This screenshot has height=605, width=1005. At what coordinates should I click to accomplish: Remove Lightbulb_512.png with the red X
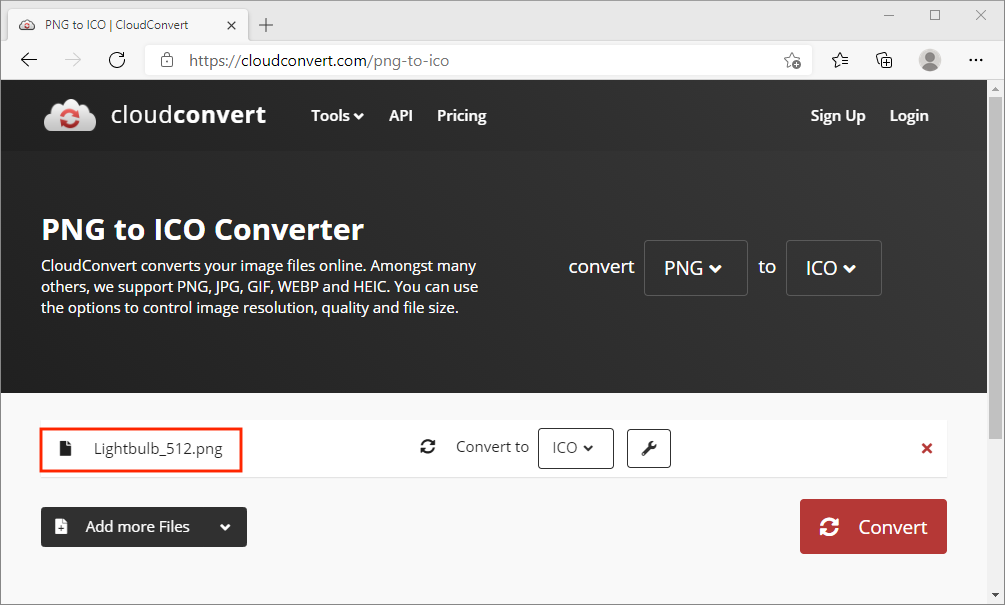coord(927,448)
